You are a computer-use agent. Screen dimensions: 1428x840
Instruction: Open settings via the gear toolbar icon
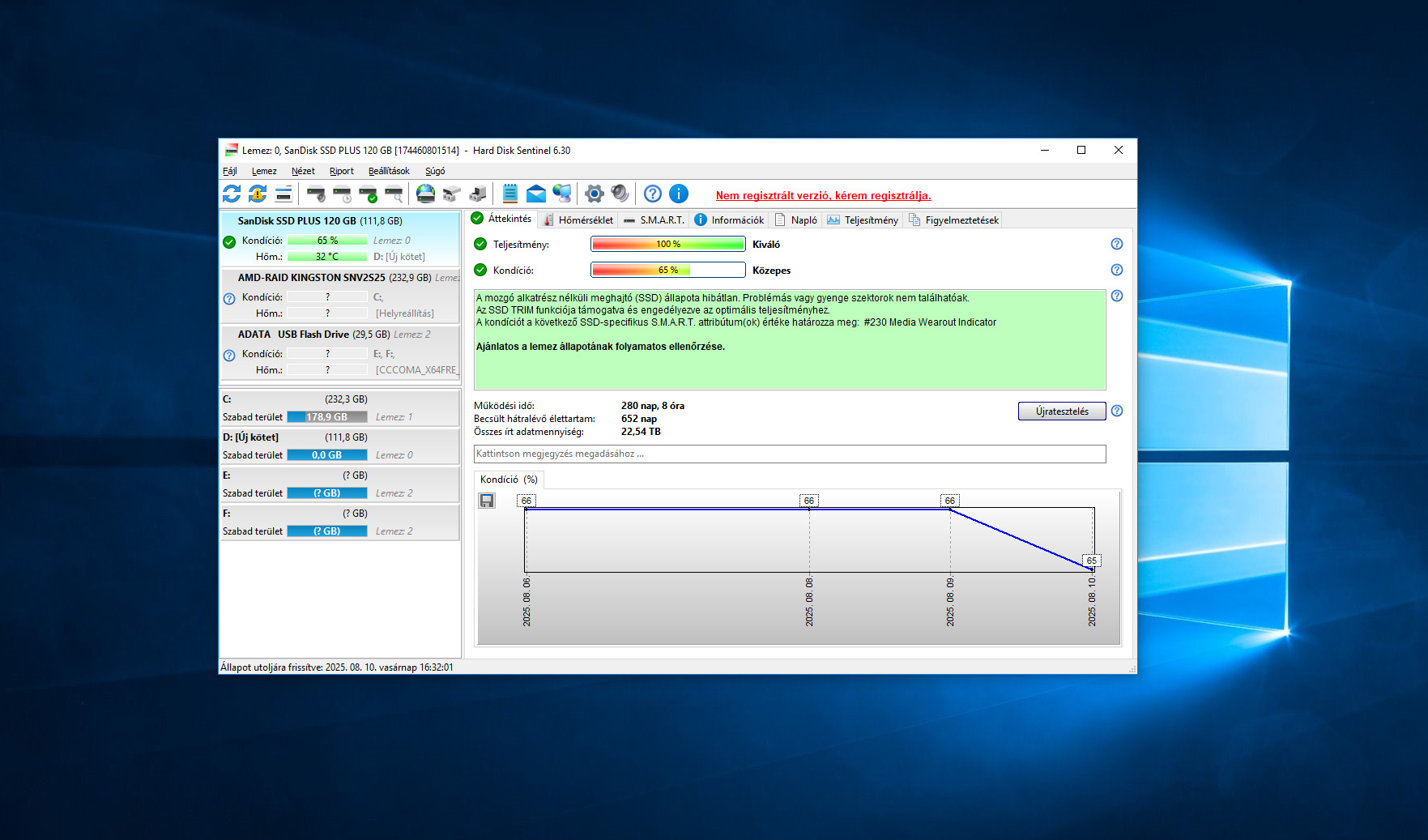pos(595,194)
